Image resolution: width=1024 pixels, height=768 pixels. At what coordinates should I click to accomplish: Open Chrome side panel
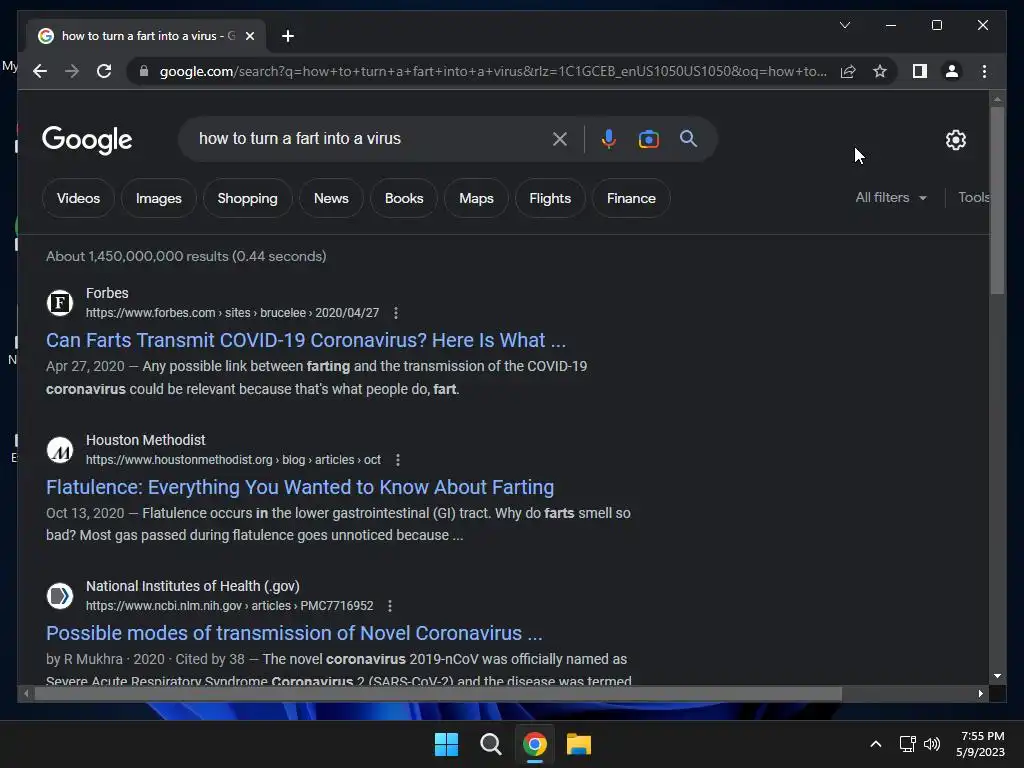point(920,71)
